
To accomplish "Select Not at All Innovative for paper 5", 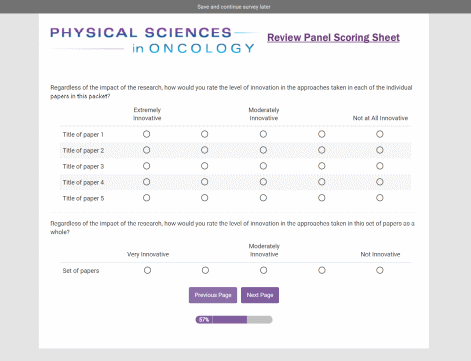I will point(380,198).
